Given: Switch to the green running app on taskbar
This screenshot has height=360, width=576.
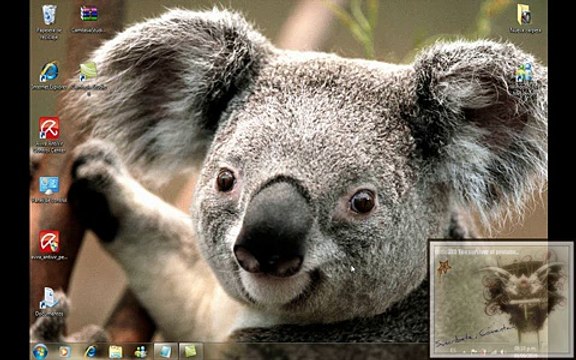Looking at the screenshot, I should 191,352.
